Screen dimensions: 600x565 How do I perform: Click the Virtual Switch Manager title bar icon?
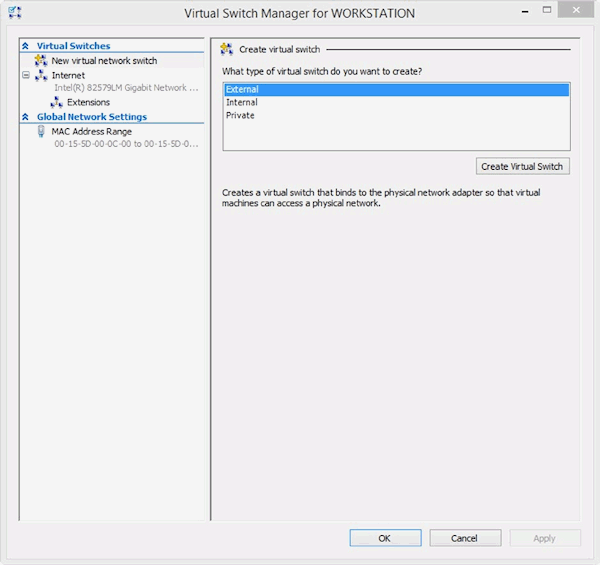14,13
